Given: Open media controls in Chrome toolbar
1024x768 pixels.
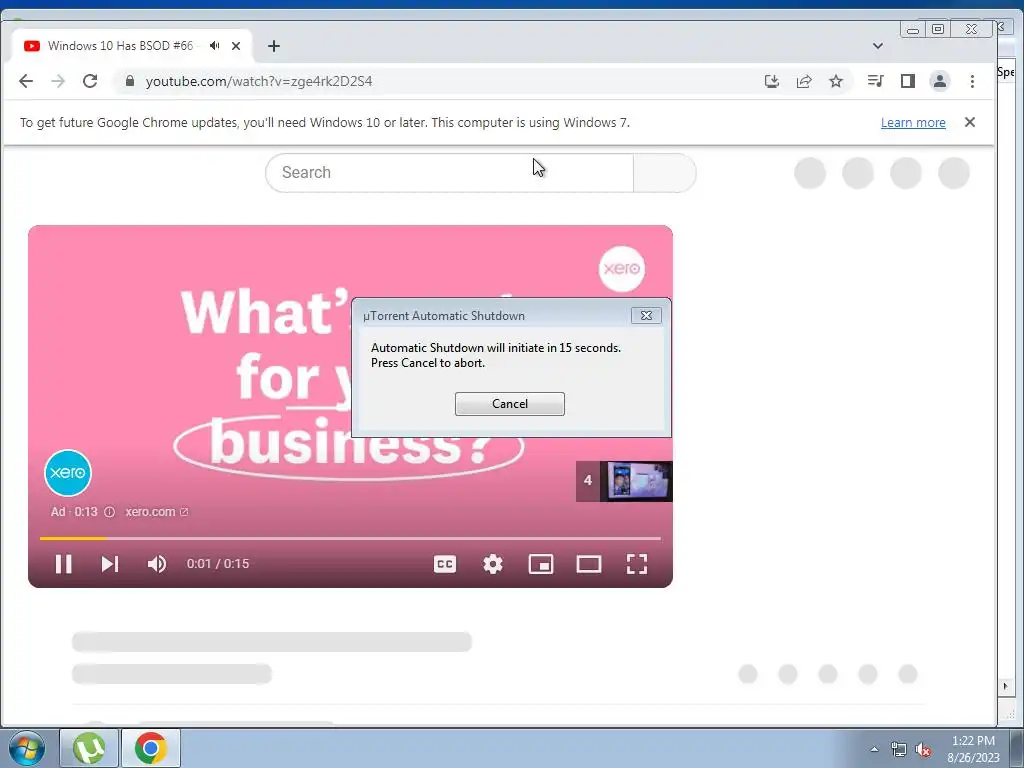Looking at the screenshot, I should click(x=875, y=81).
